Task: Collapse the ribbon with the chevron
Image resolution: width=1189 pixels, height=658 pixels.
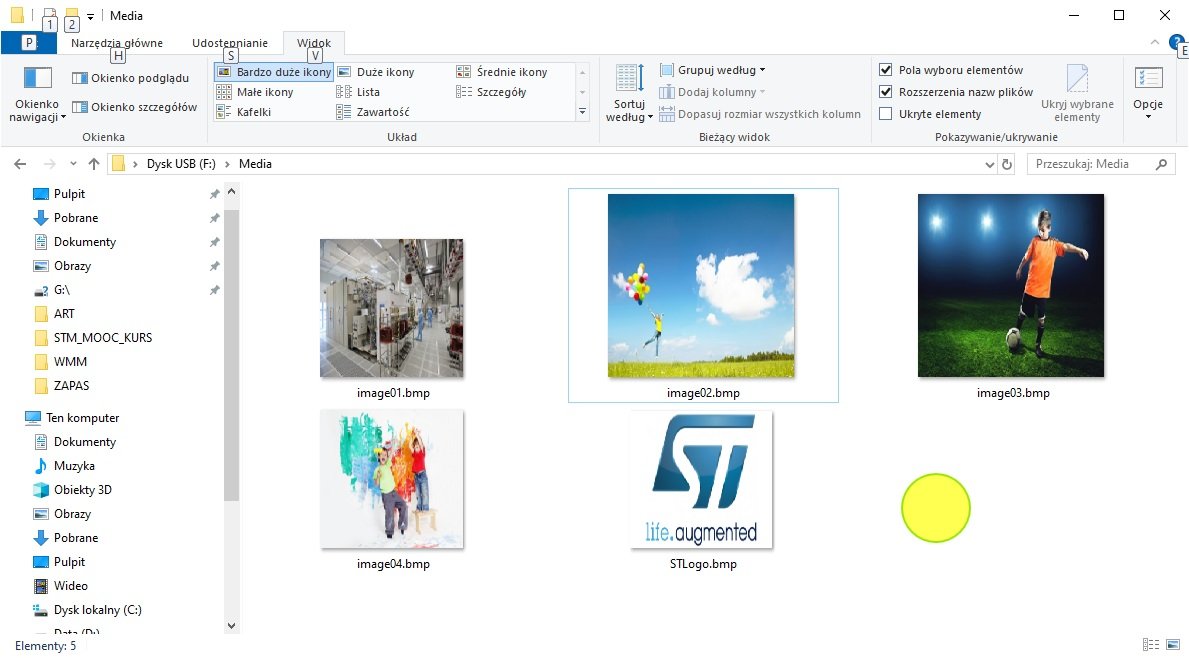Action: tap(1155, 42)
